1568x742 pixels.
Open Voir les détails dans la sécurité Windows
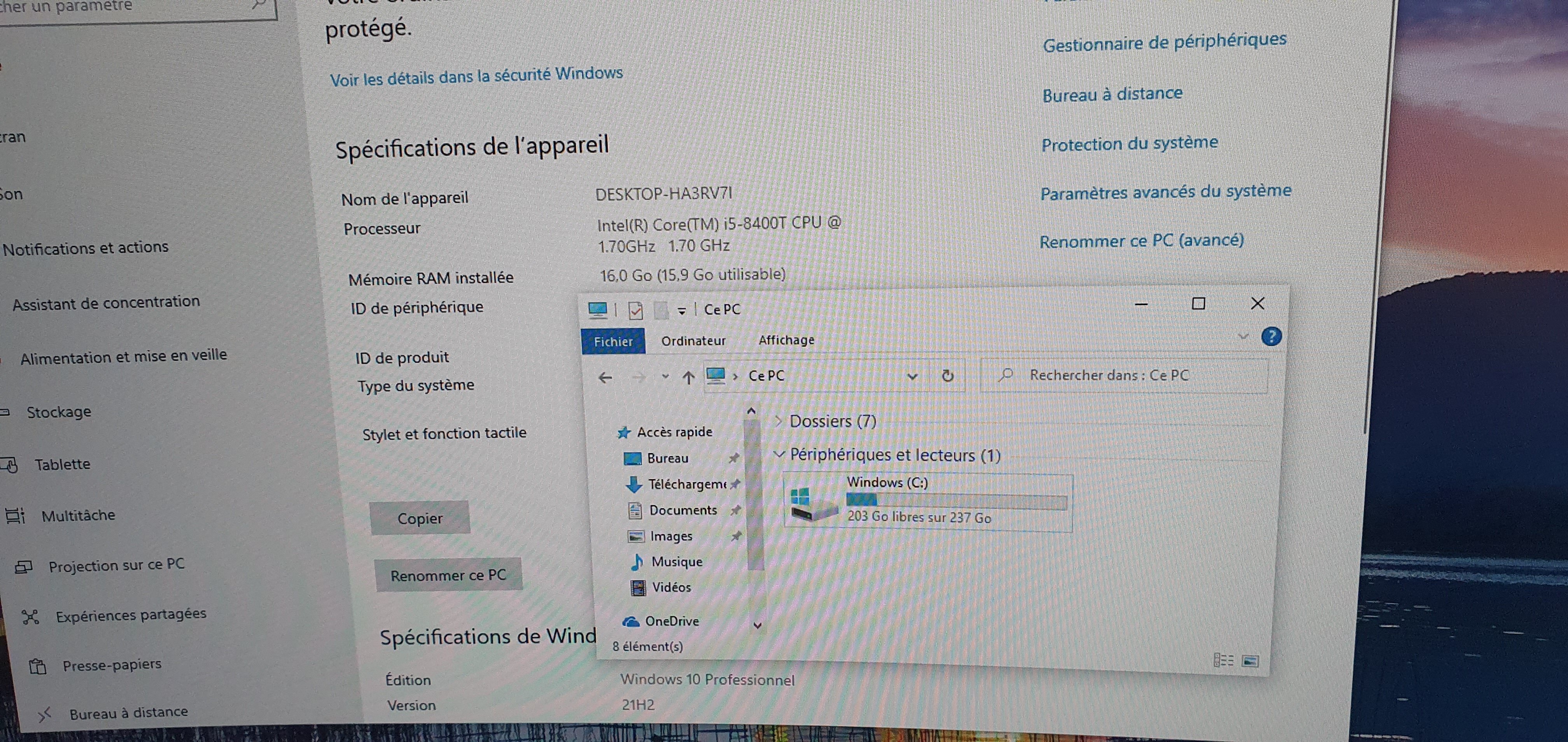pos(476,76)
